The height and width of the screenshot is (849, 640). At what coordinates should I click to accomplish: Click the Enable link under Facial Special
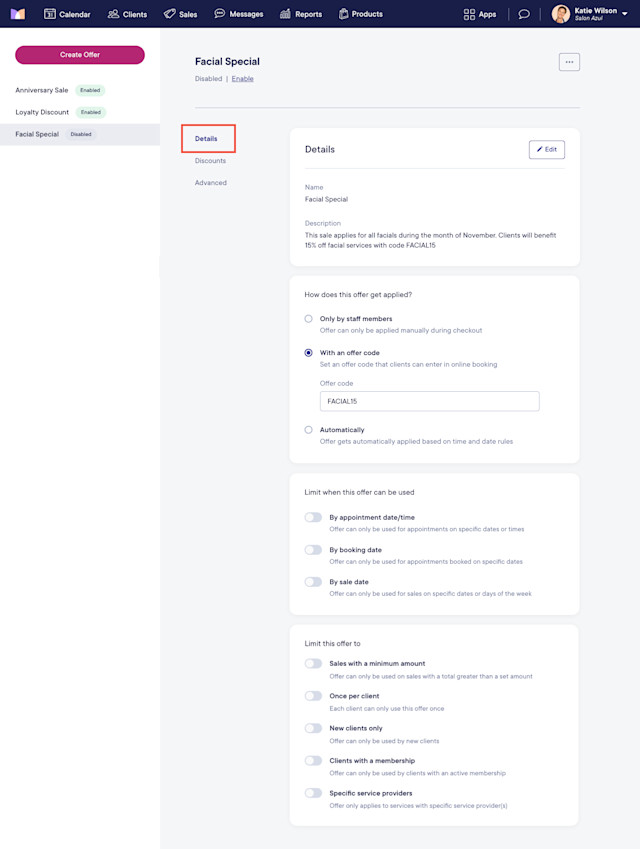[243, 79]
